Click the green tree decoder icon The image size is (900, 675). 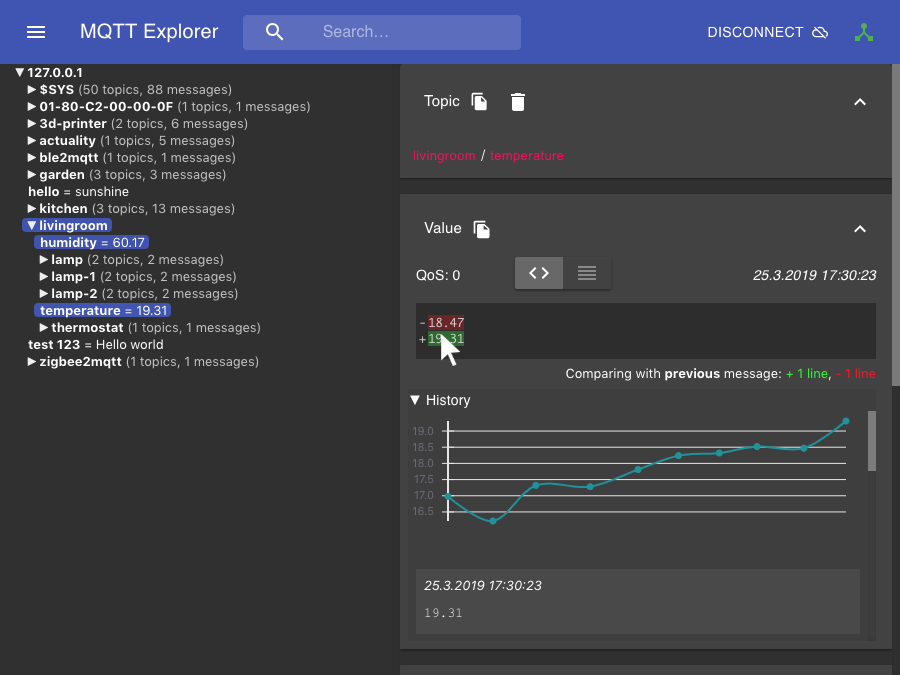864,32
